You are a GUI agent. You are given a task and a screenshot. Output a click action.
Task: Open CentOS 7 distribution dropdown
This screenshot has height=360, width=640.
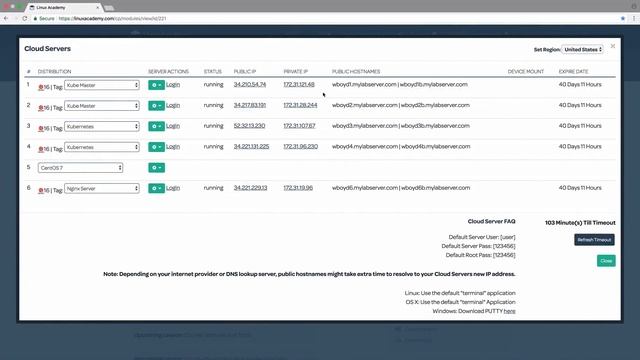pos(80,168)
